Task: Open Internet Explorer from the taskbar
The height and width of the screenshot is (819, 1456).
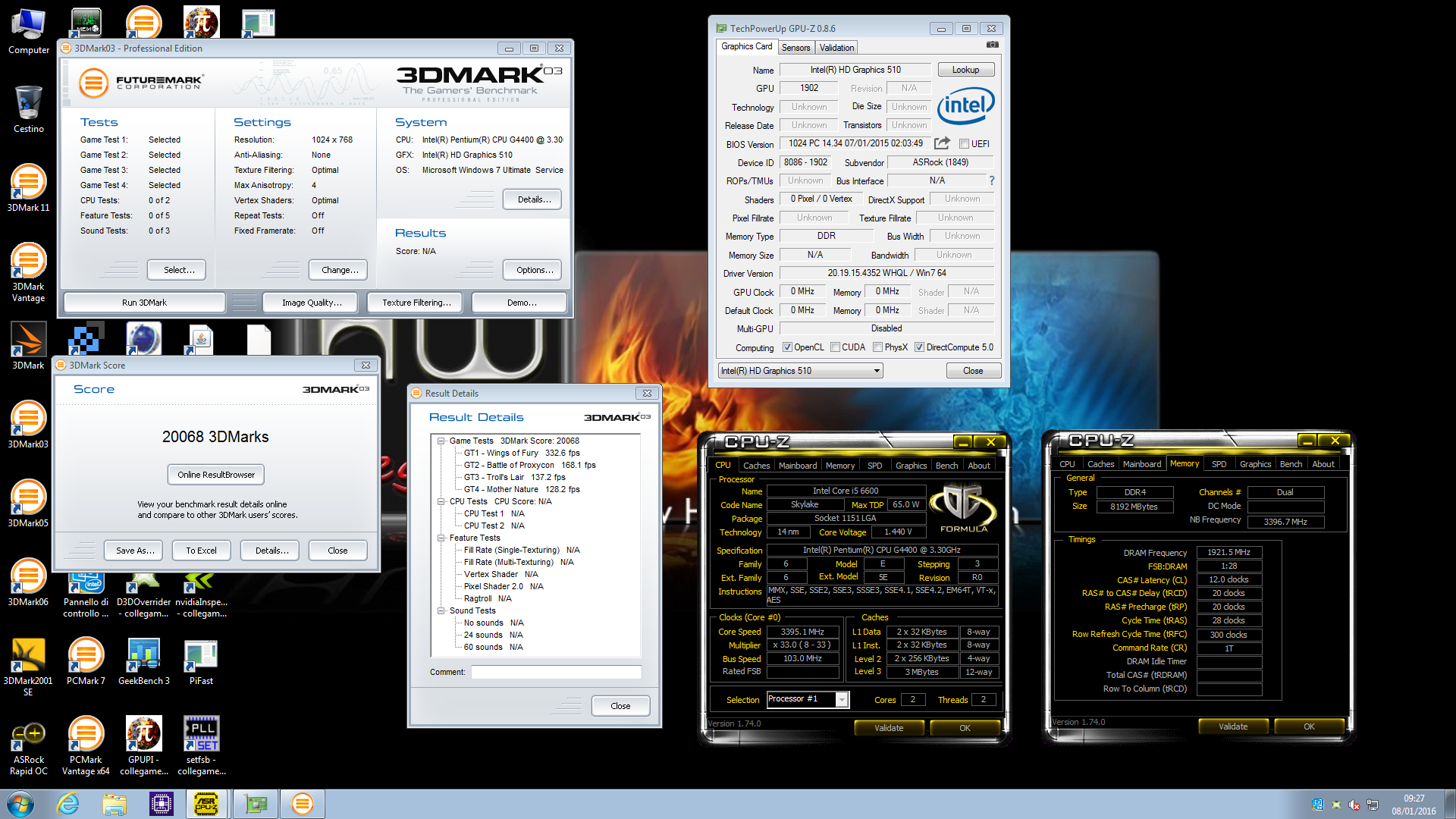Action: (68, 804)
